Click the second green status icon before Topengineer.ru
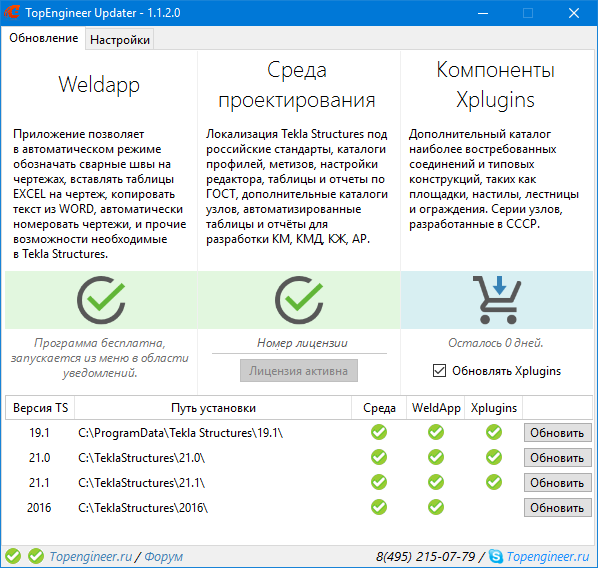Viewport: 598px width, 568px height. coord(36,556)
